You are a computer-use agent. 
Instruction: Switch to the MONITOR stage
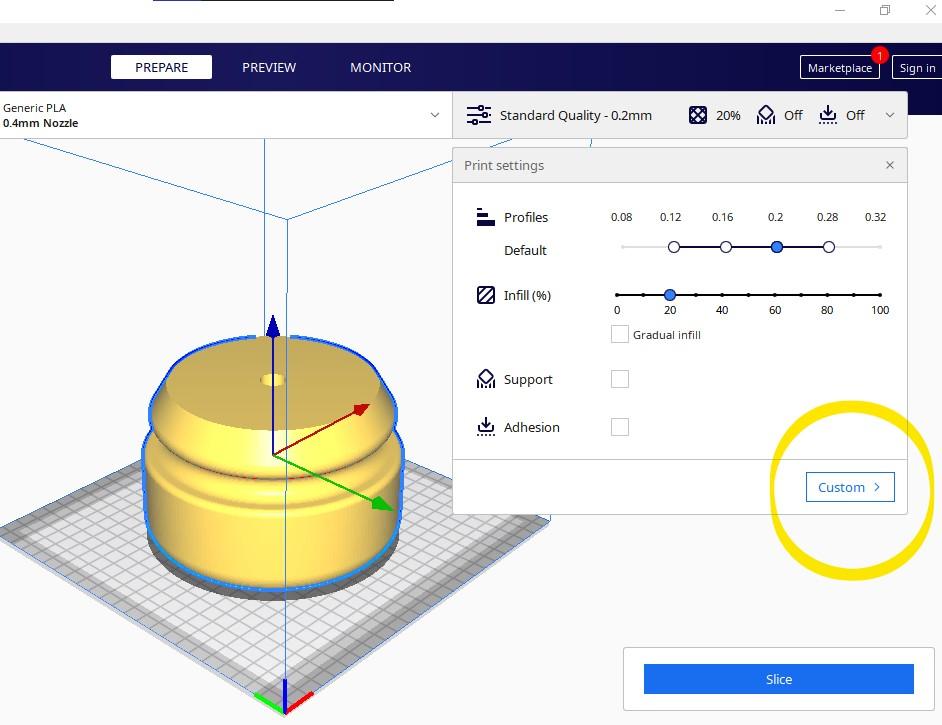click(x=380, y=67)
